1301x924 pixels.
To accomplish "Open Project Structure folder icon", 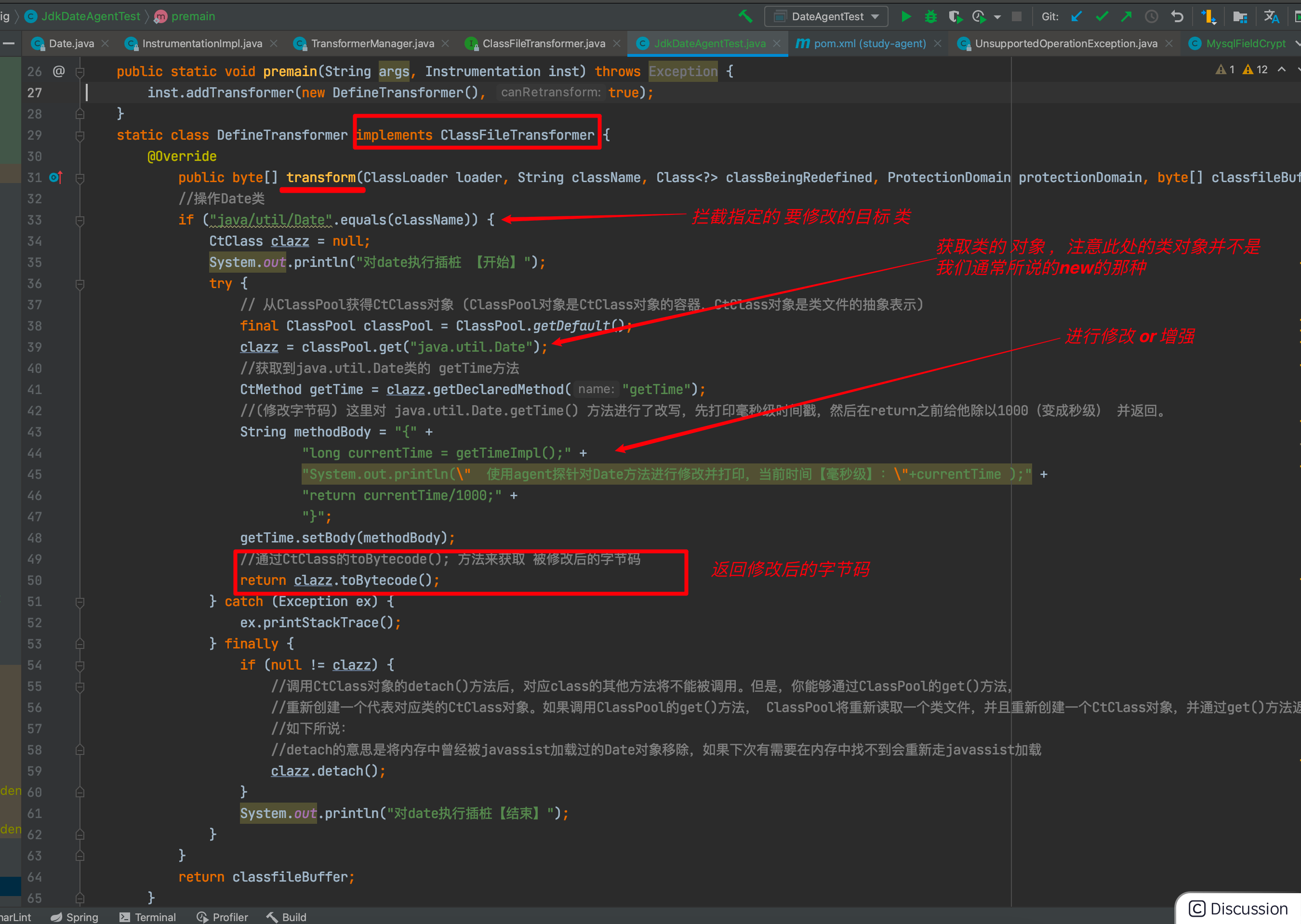I will click(1239, 16).
